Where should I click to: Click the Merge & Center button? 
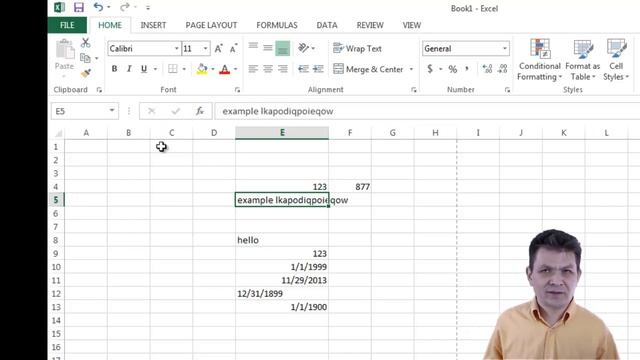click(369, 69)
